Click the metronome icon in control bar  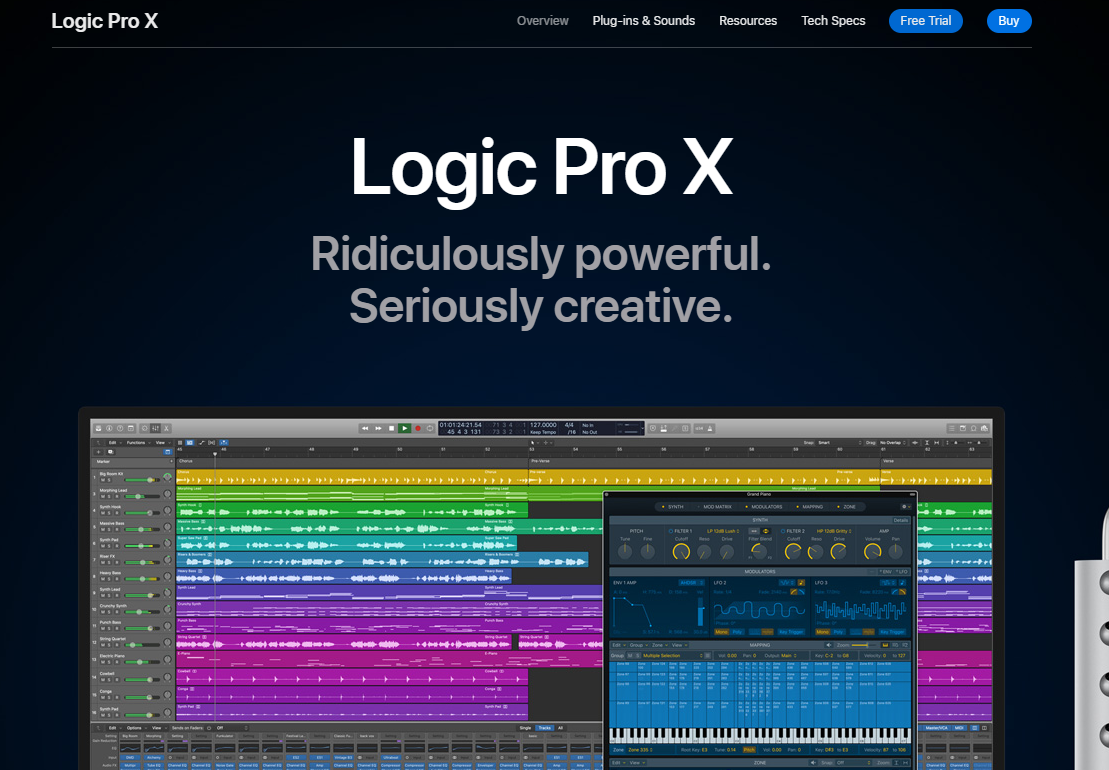pyautogui.click(x=710, y=428)
